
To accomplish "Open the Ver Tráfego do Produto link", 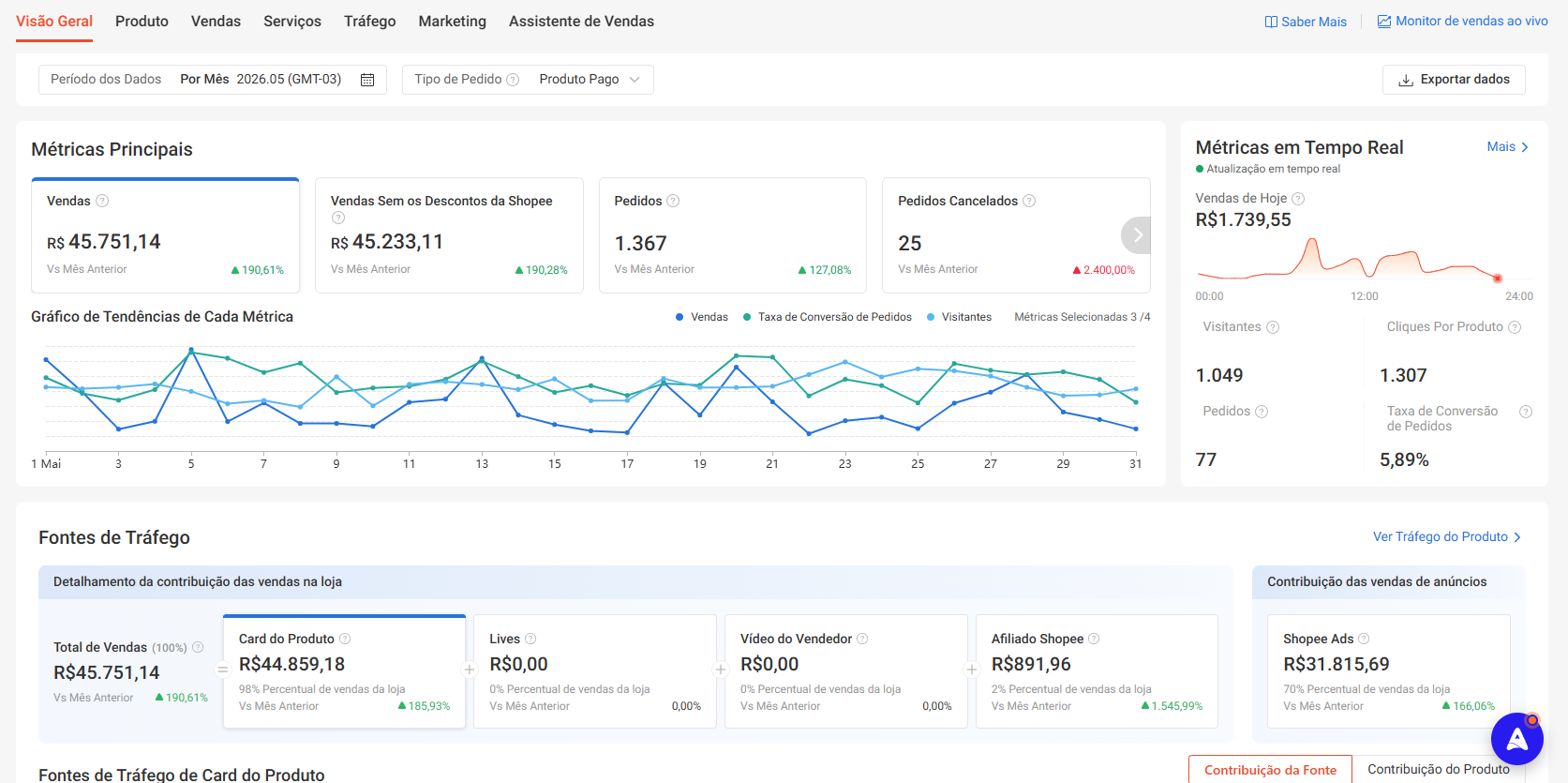I will (x=1447, y=537).
